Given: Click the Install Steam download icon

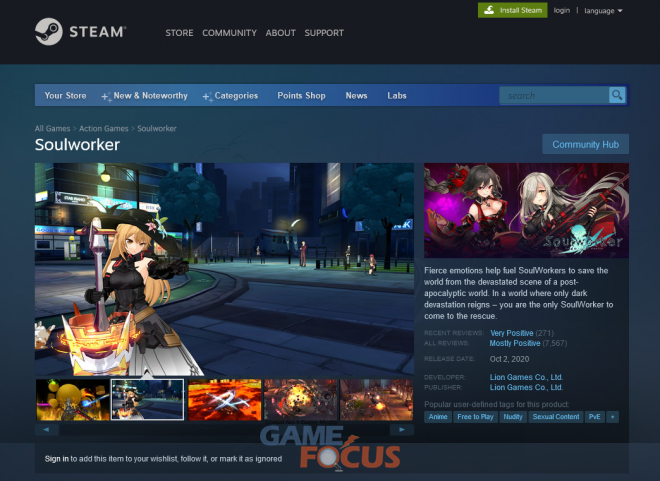Looking at the screenshot, I should coord(489,10).
